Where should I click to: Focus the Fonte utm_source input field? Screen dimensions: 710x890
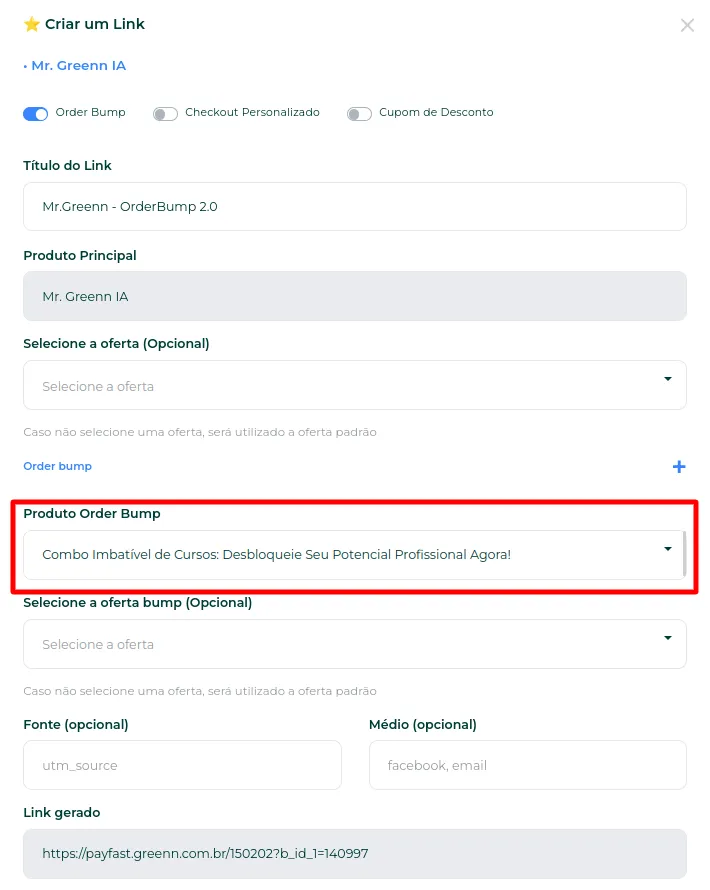[182, 765]
